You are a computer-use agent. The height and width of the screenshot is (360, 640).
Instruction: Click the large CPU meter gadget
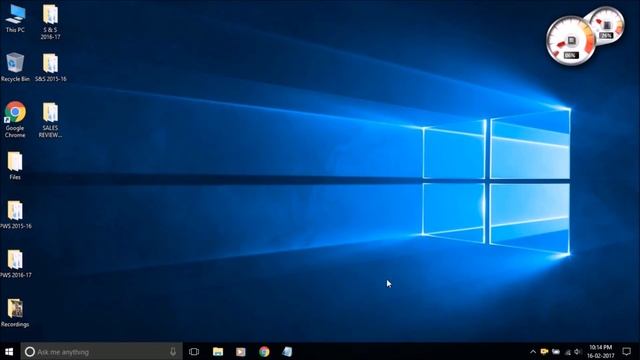tap(570, 41)
